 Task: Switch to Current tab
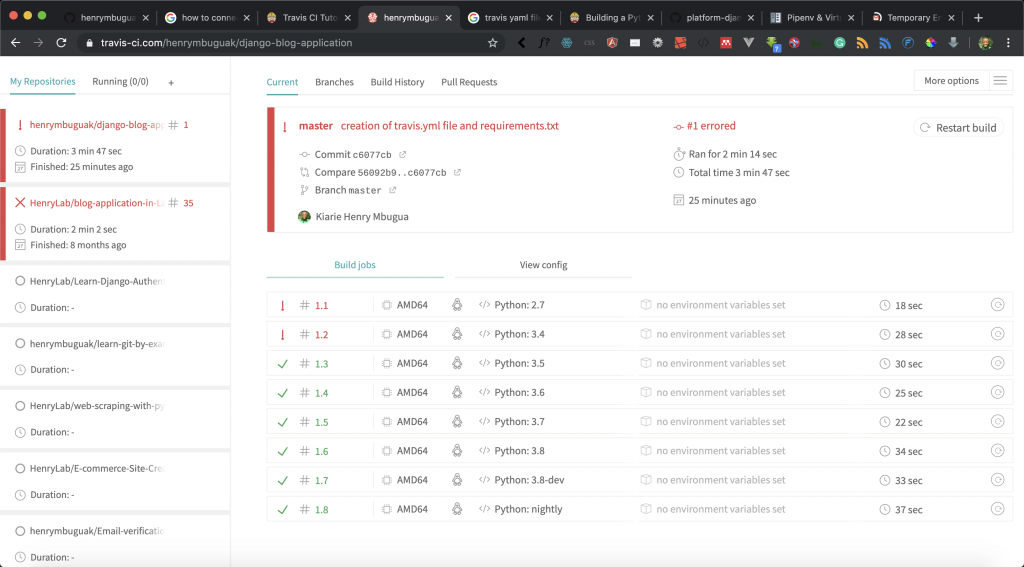click(x=282, y=82)
